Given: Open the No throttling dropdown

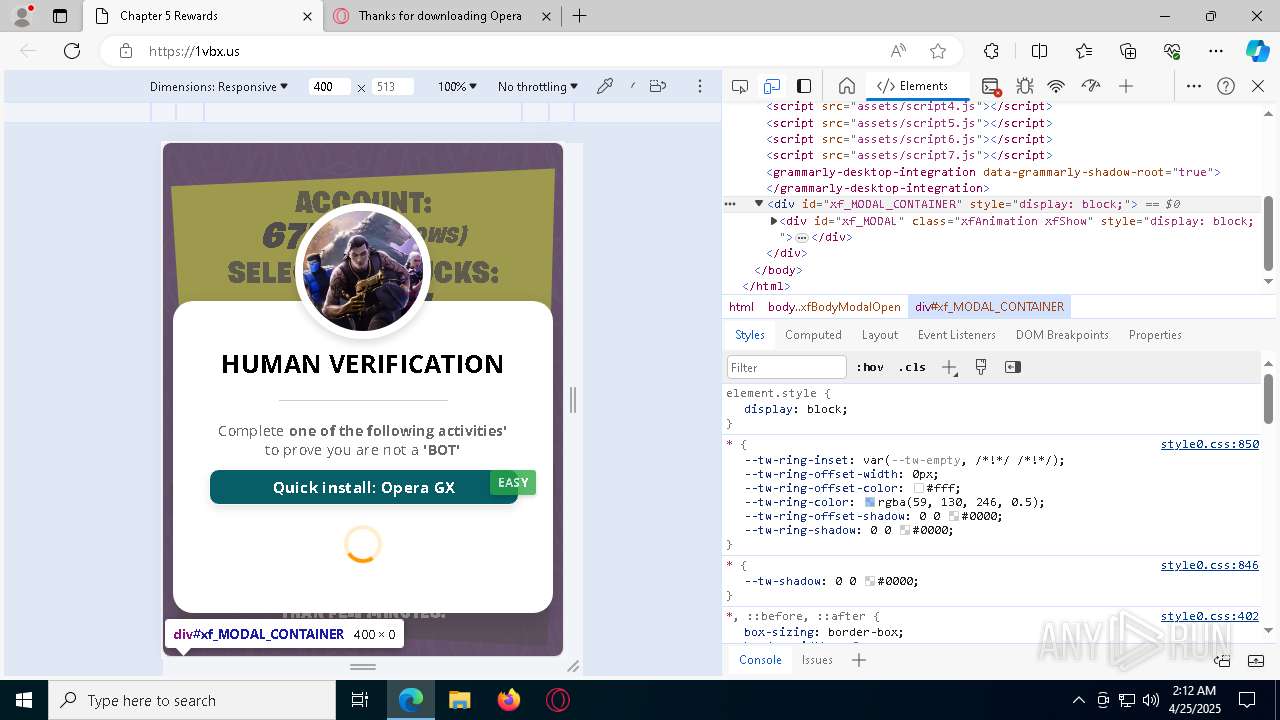Looking at the screenshot, I should [538, 87].
